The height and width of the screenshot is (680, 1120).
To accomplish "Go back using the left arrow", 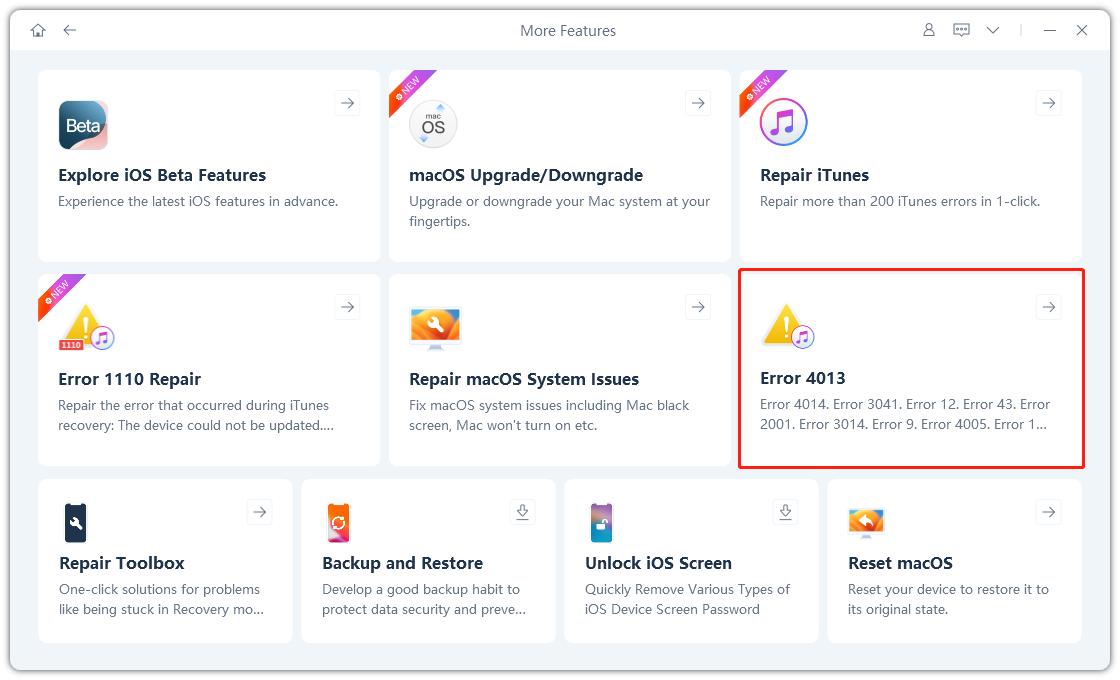I will point(70,30).
